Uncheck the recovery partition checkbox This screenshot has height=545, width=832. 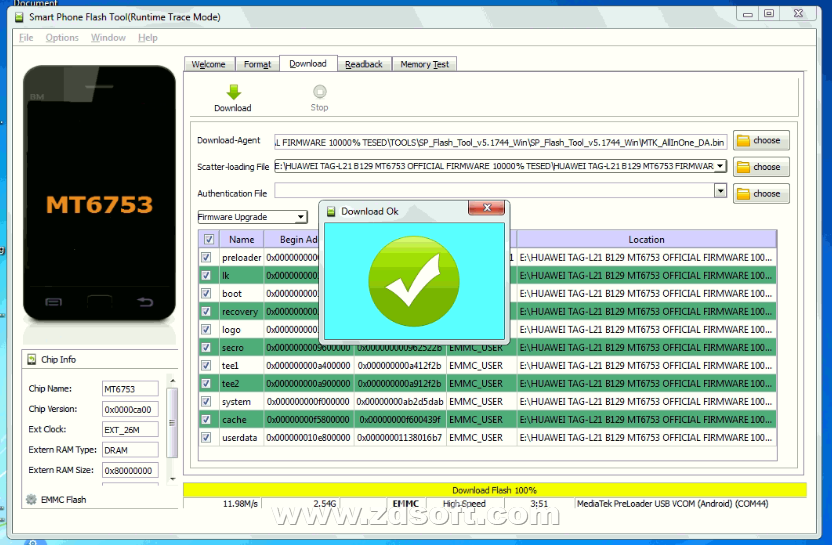tap(206, 312)
